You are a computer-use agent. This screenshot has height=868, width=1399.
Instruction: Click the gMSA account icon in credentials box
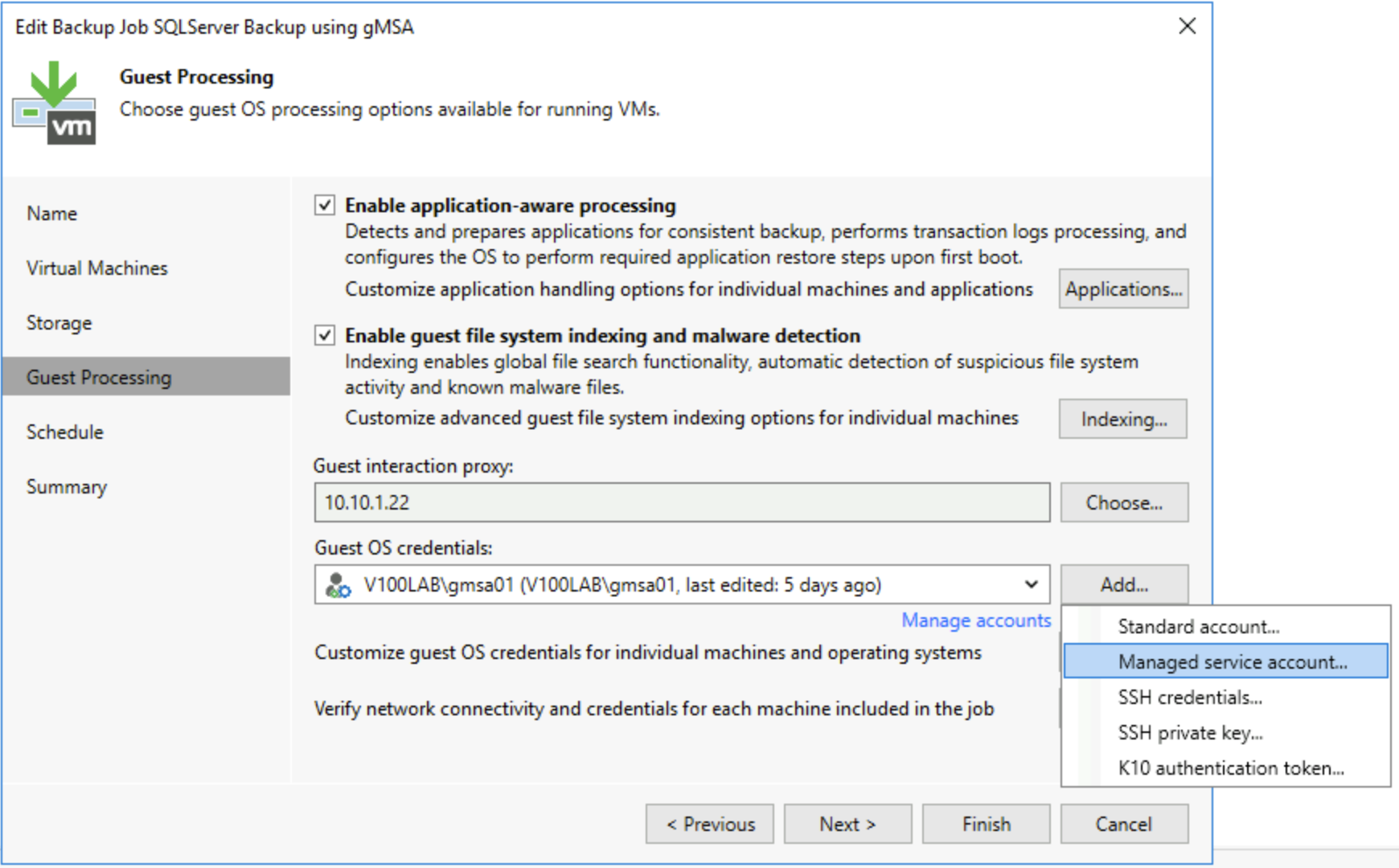tap(338, 585)
